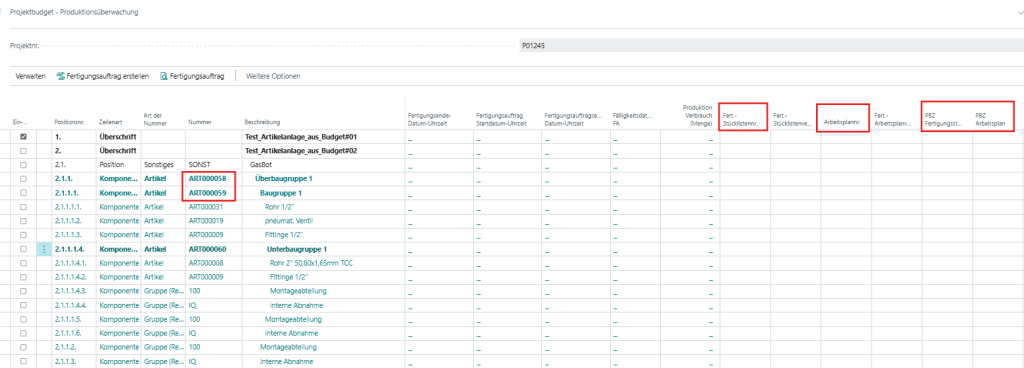
Task: Tick the checkbox in row 2.1.1.1.
Action: [24, 193]
